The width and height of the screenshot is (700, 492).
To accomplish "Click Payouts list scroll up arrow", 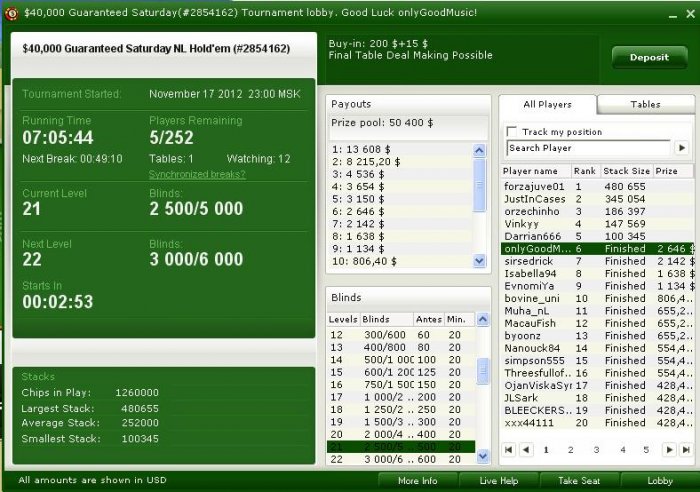I will tap(479, 150).
